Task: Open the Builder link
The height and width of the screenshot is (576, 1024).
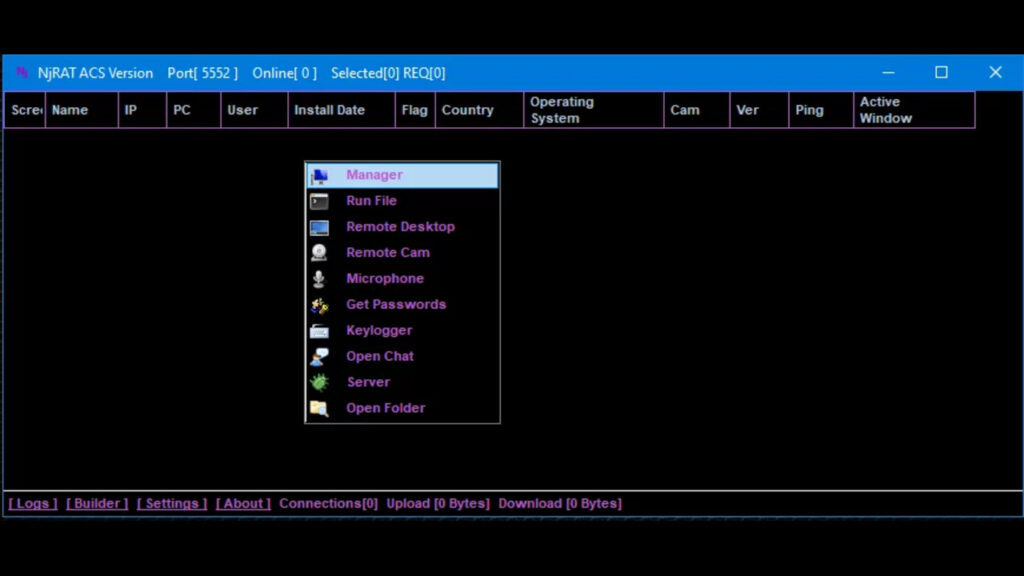Action: coord(97,504)
